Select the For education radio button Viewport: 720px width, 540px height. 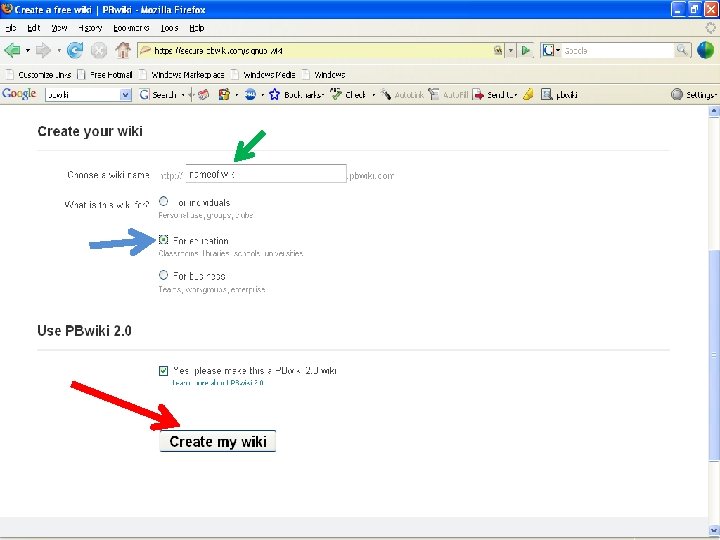163,239
